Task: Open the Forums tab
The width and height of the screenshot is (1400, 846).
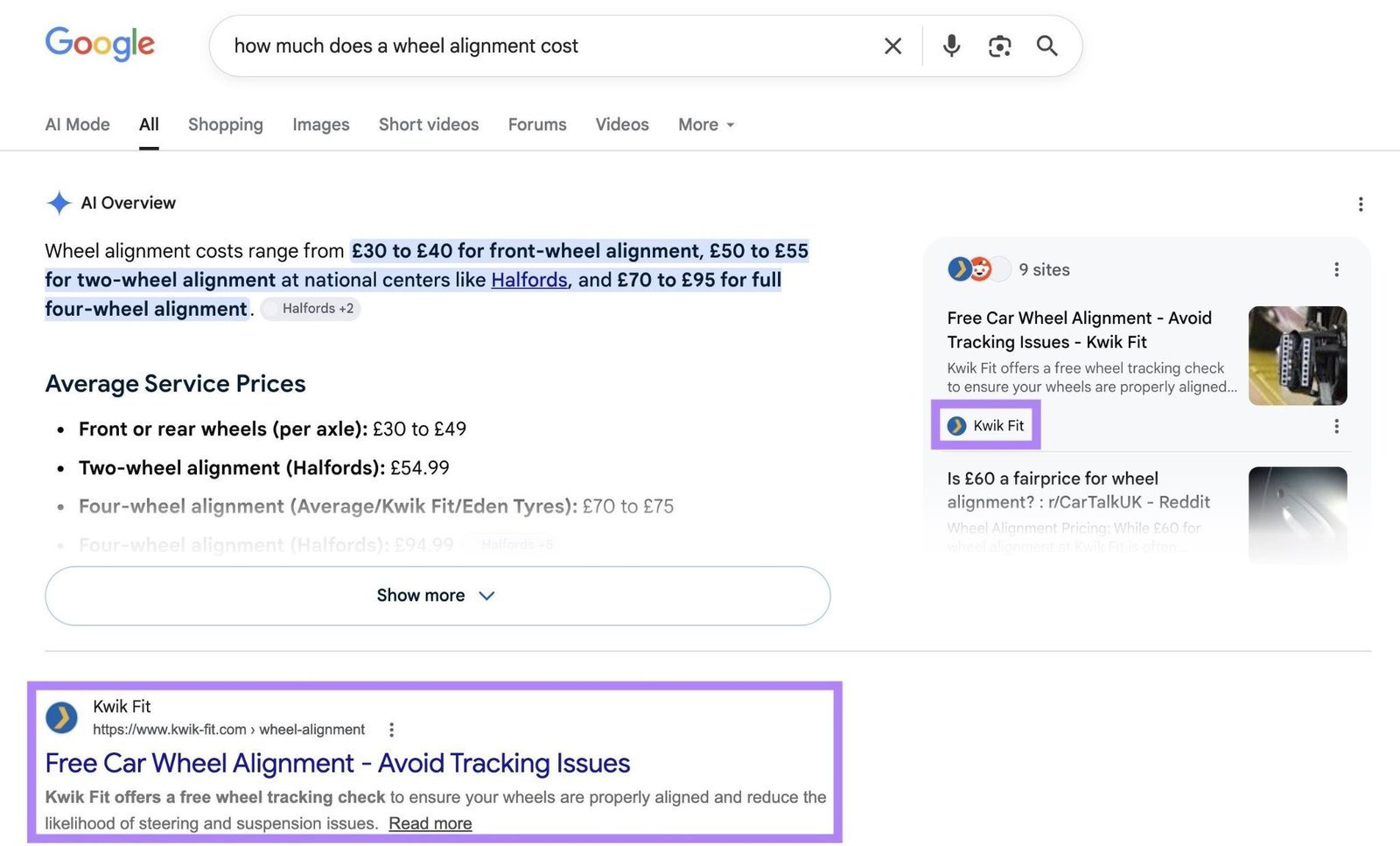Action: tap(537, 124)
